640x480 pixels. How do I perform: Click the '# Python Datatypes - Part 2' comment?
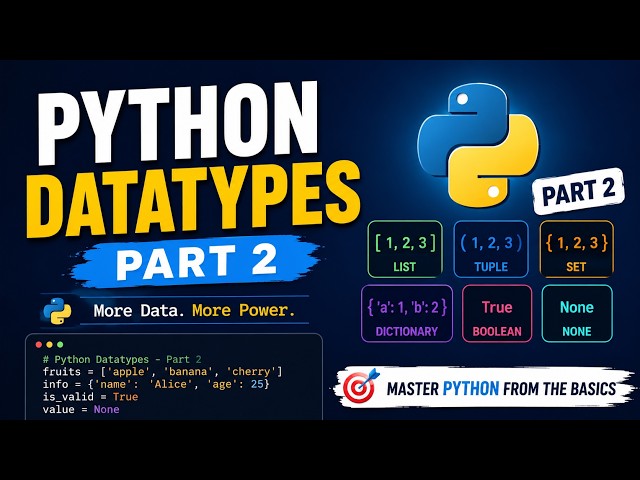(x=122, y=360)
